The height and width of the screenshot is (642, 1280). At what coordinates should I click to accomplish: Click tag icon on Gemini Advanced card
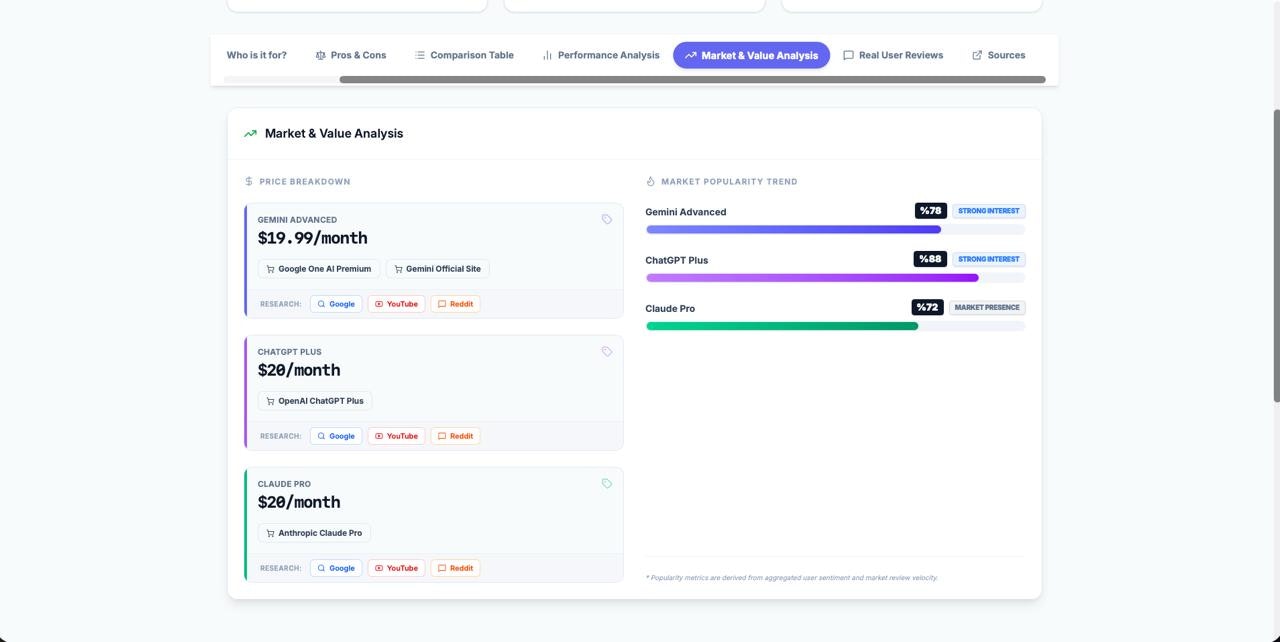click(x=606, y=219)
